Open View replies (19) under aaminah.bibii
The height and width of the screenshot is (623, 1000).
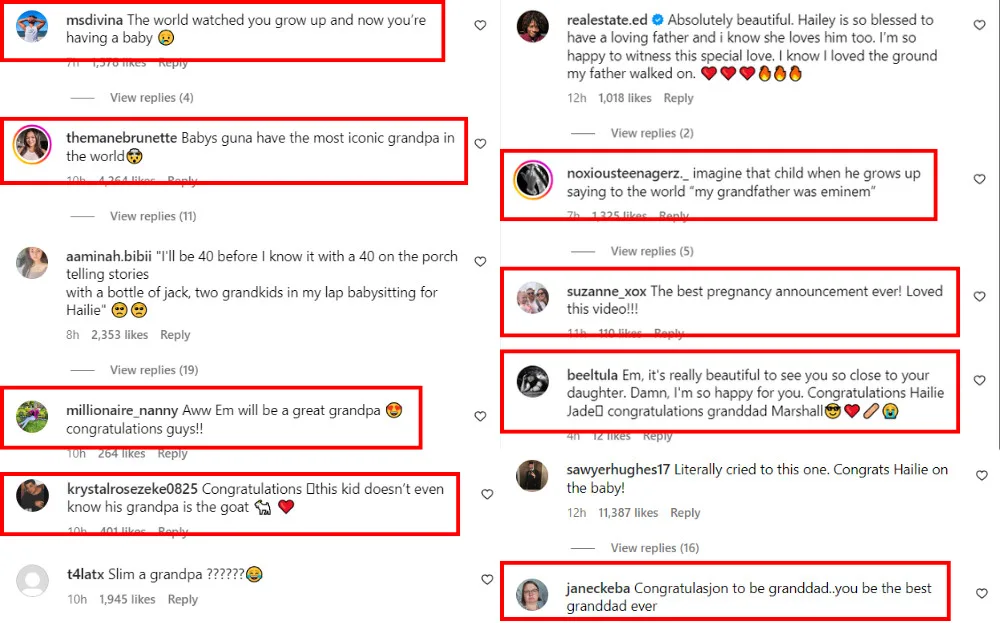[154, 370]
